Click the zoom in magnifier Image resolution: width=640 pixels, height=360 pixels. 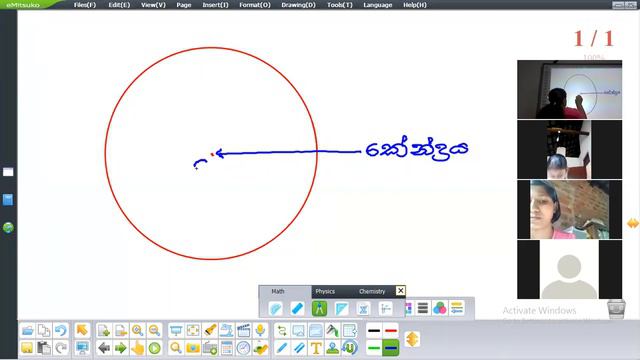(x=138, y=330)
